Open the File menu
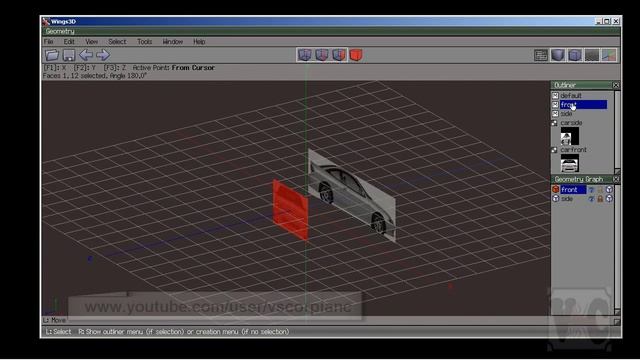The width and height of the screenshot is (640, 360). (x=49, y=42)
